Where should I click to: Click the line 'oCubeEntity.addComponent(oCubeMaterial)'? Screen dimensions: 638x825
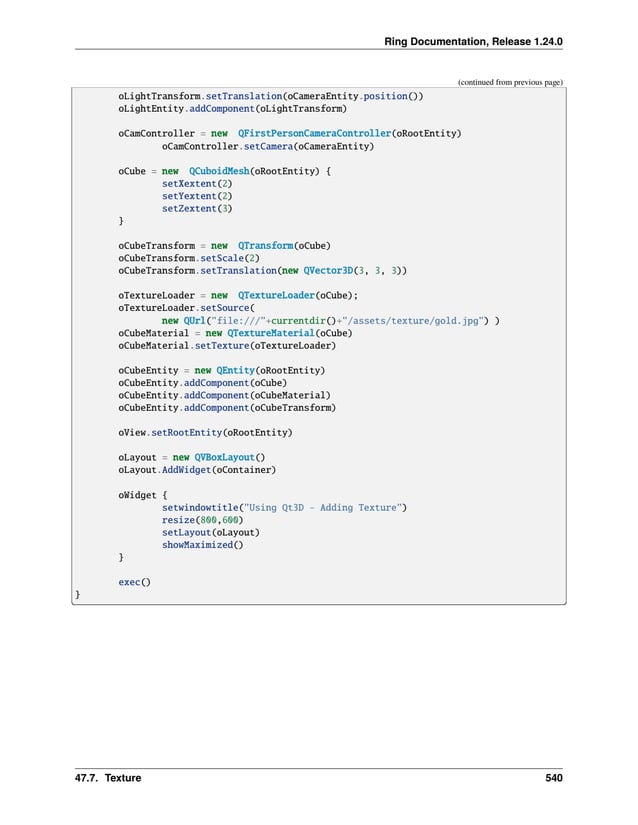(x=224, y=395)
